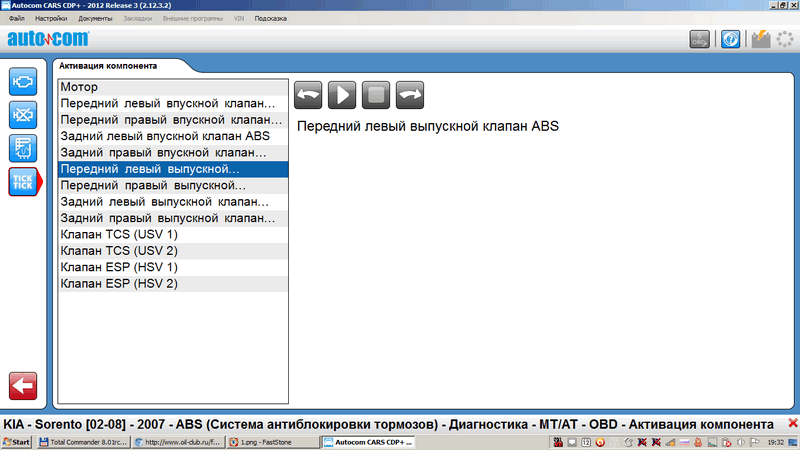Open the engine OBD diagnostics sidebar icon
Viewport: 800px width, 450px height.
point(23,81)
